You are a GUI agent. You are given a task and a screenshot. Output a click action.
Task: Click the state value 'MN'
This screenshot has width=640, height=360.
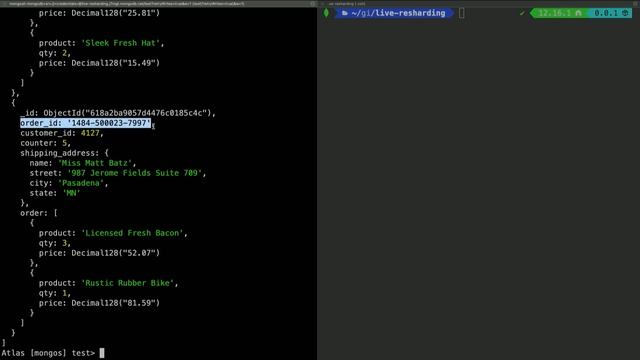coord(71,193)
